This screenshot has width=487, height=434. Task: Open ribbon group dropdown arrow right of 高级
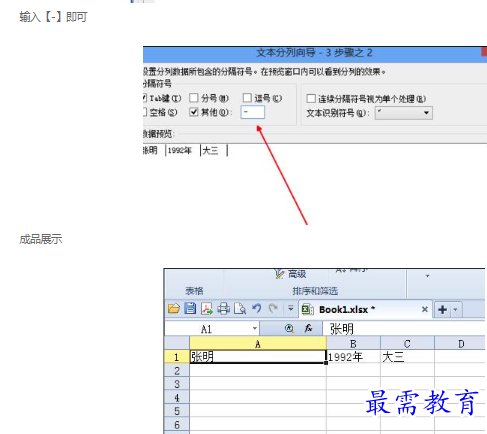click(x=427, y=276)
